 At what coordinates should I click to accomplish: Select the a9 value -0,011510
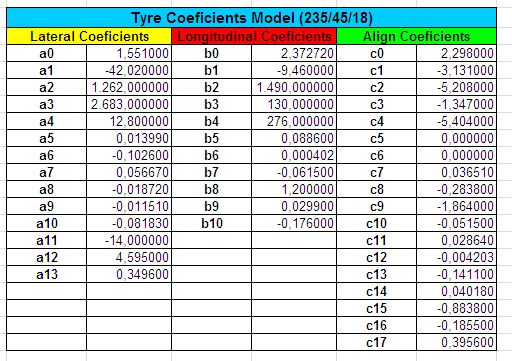tap(129, 206)
